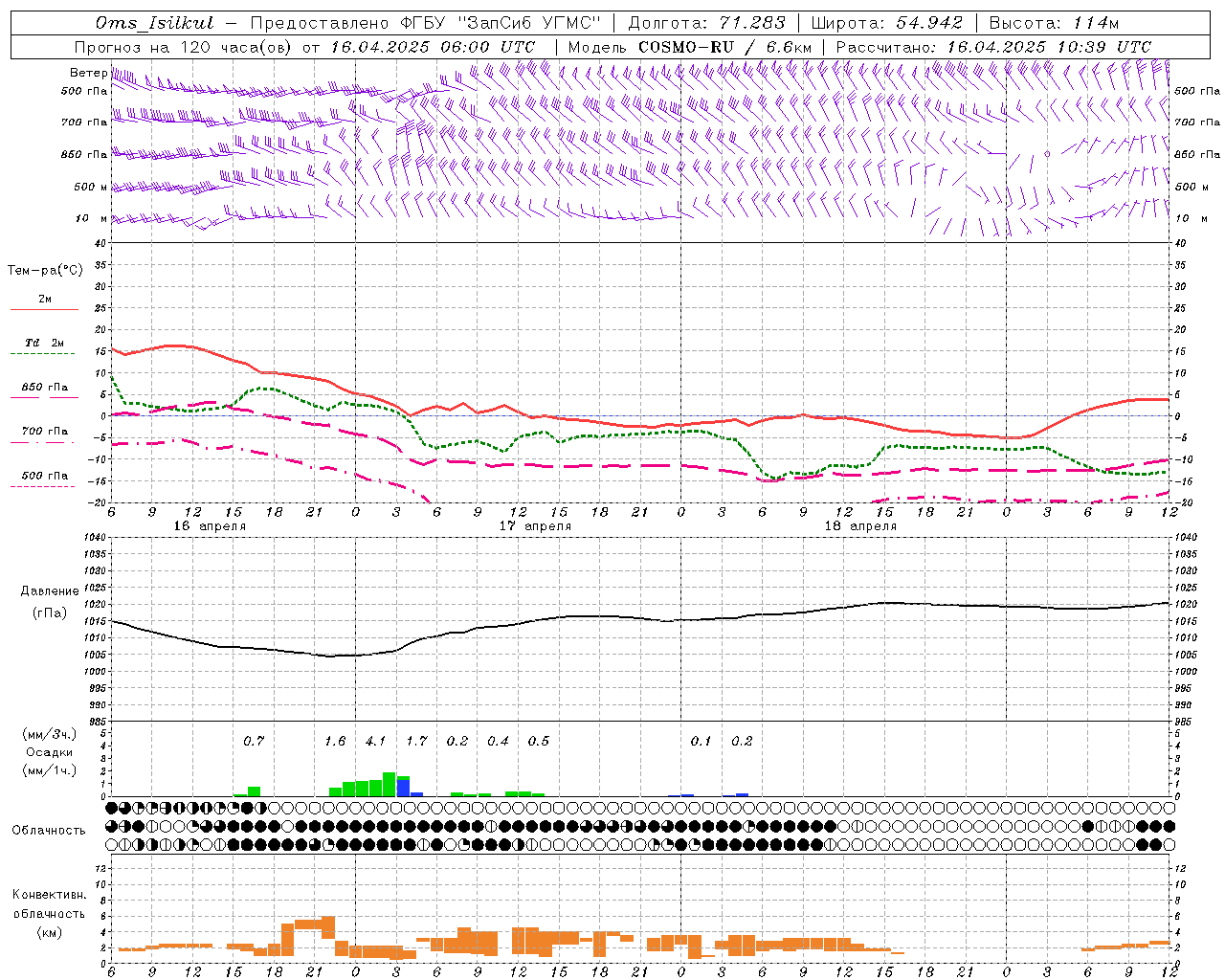Viewport: 1225px width, 980px height.
Task: Click the 850 гПа label in the temperature legend
Action: 44,388
